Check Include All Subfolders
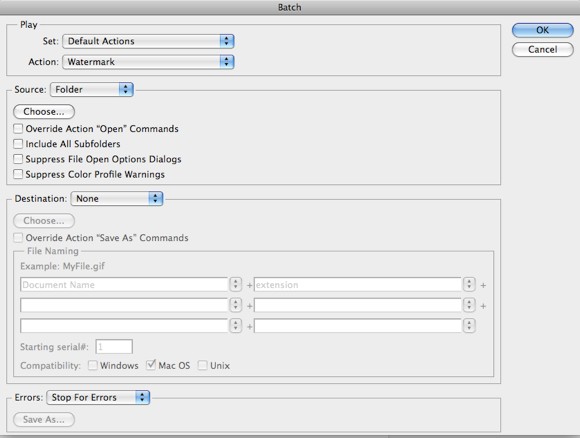The width and height of the screenshot is (580, 438). tap(18, 144)
